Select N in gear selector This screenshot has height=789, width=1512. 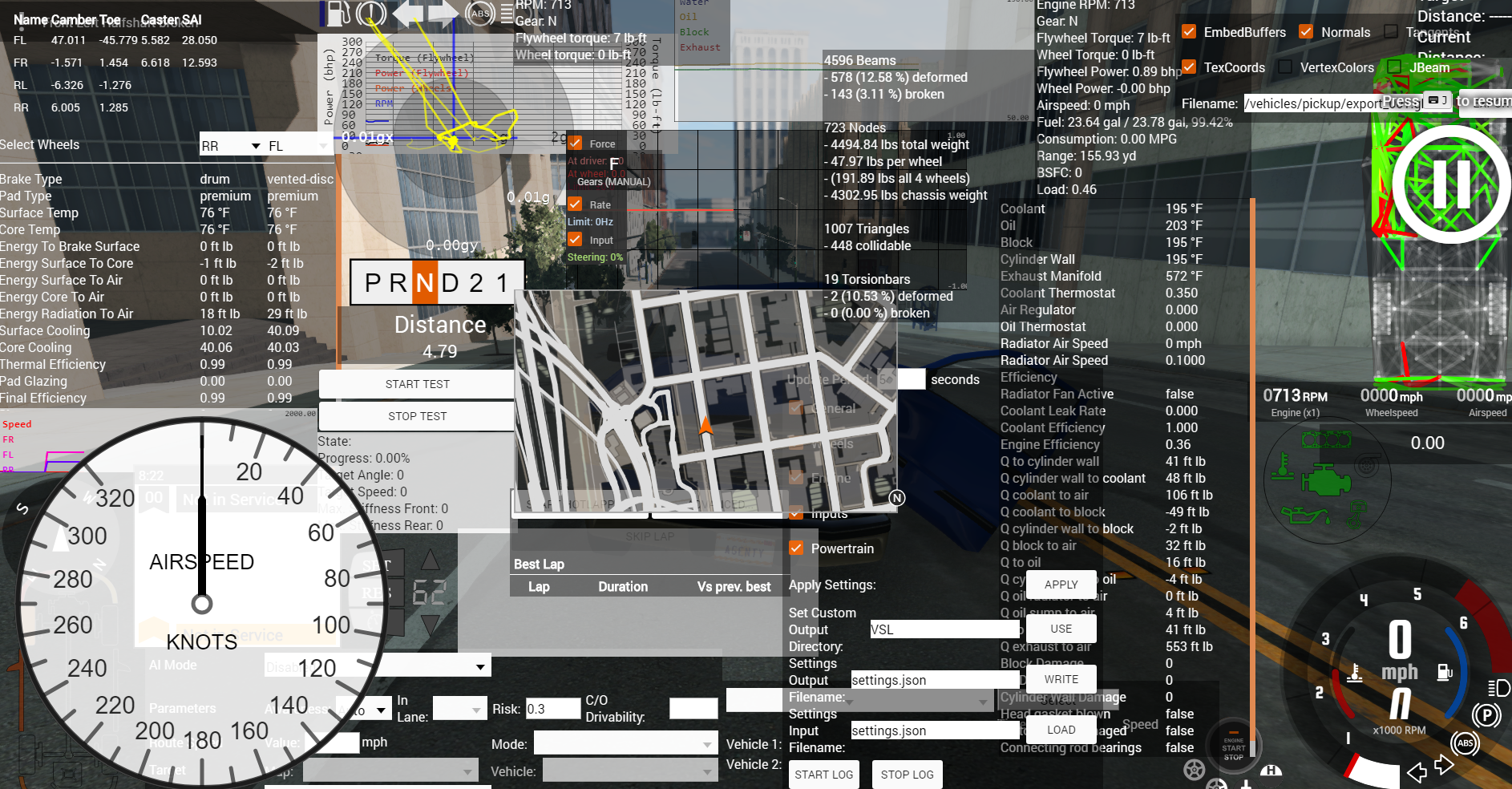[425, 283]
